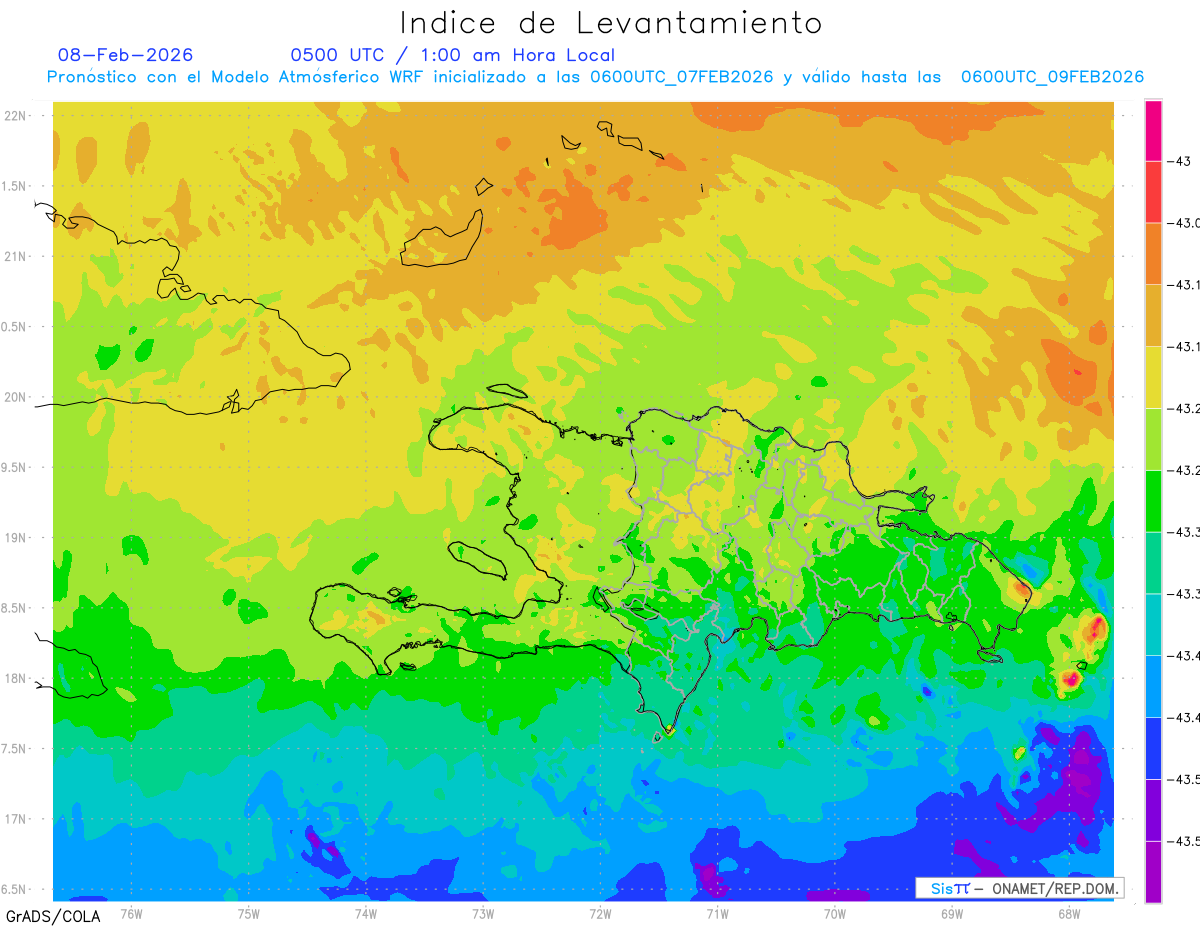Click the '-43.0' legend value

[x=1184, y=223]
